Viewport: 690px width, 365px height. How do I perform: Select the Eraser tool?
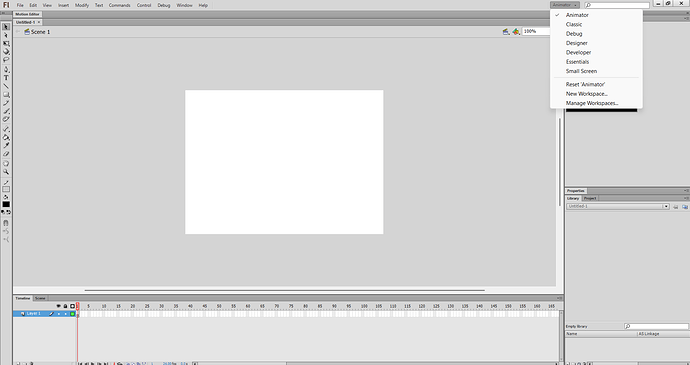6,154
